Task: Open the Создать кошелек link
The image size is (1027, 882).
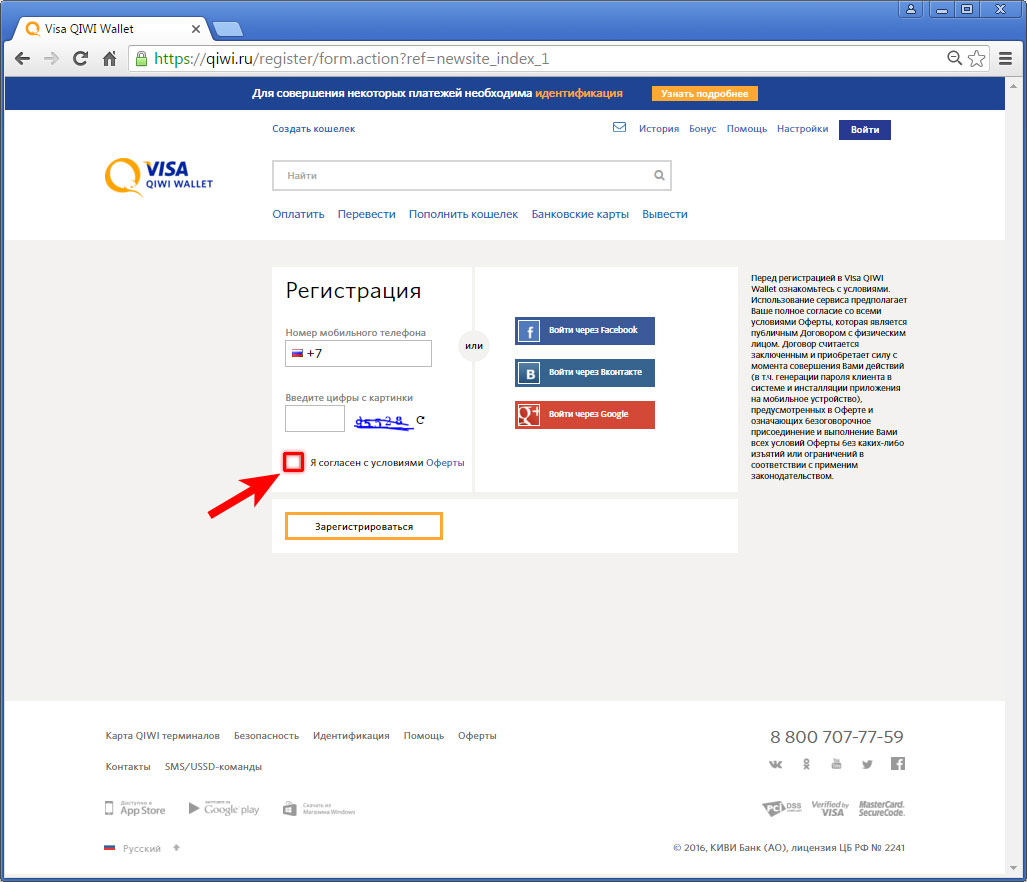Action: [x=314, y=128]
